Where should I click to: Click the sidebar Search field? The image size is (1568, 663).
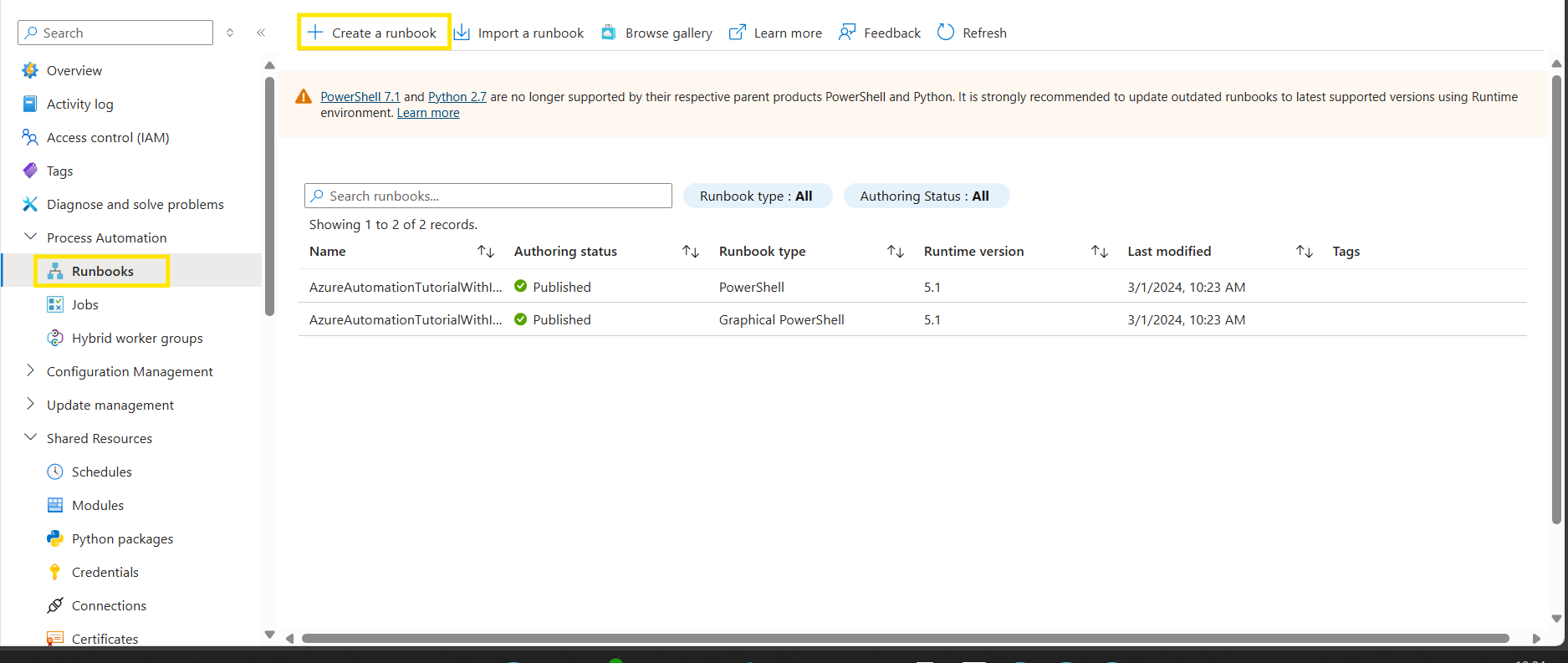coord(115,33)
